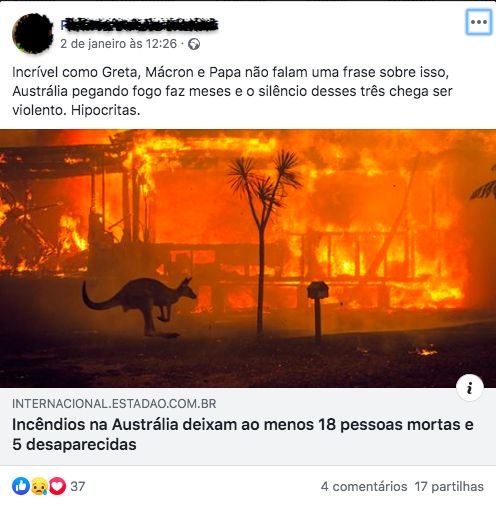Click the sad face reaction icon
The width and height of the screenshot is (496, 506).
[39, 486]
